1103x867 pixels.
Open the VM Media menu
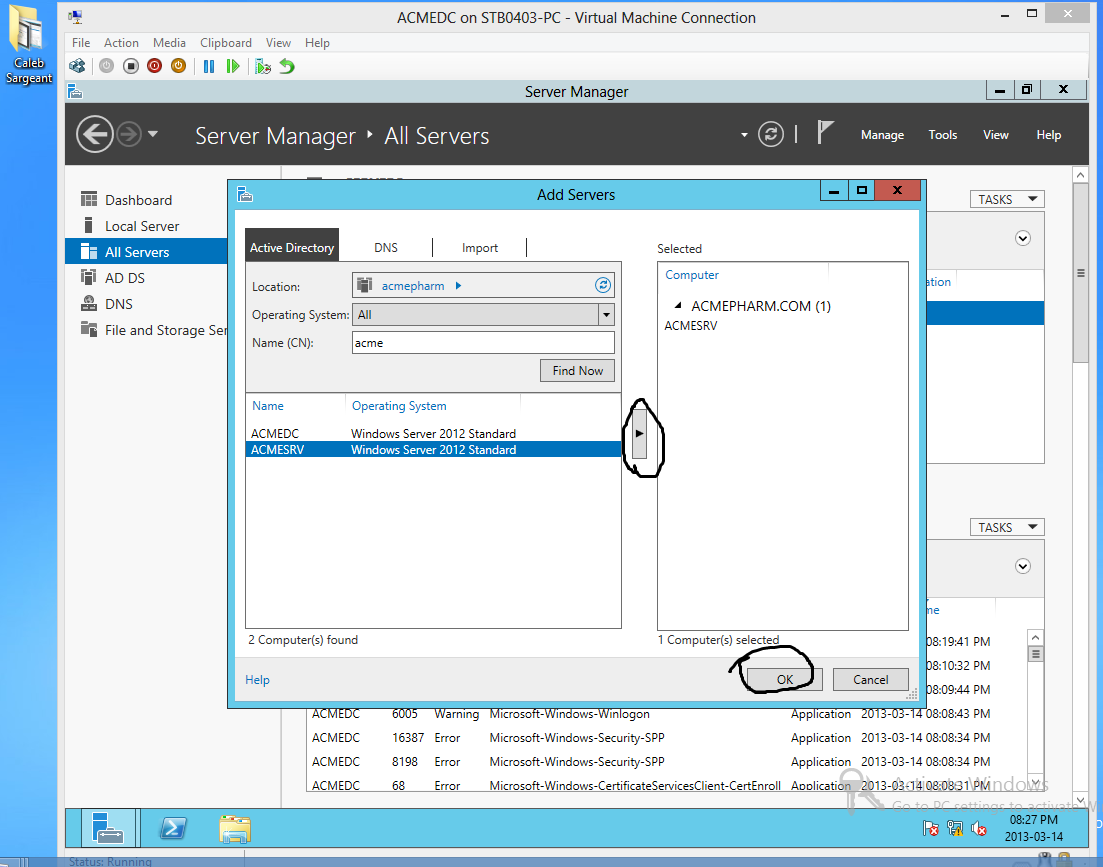click(x=170, y=43)
